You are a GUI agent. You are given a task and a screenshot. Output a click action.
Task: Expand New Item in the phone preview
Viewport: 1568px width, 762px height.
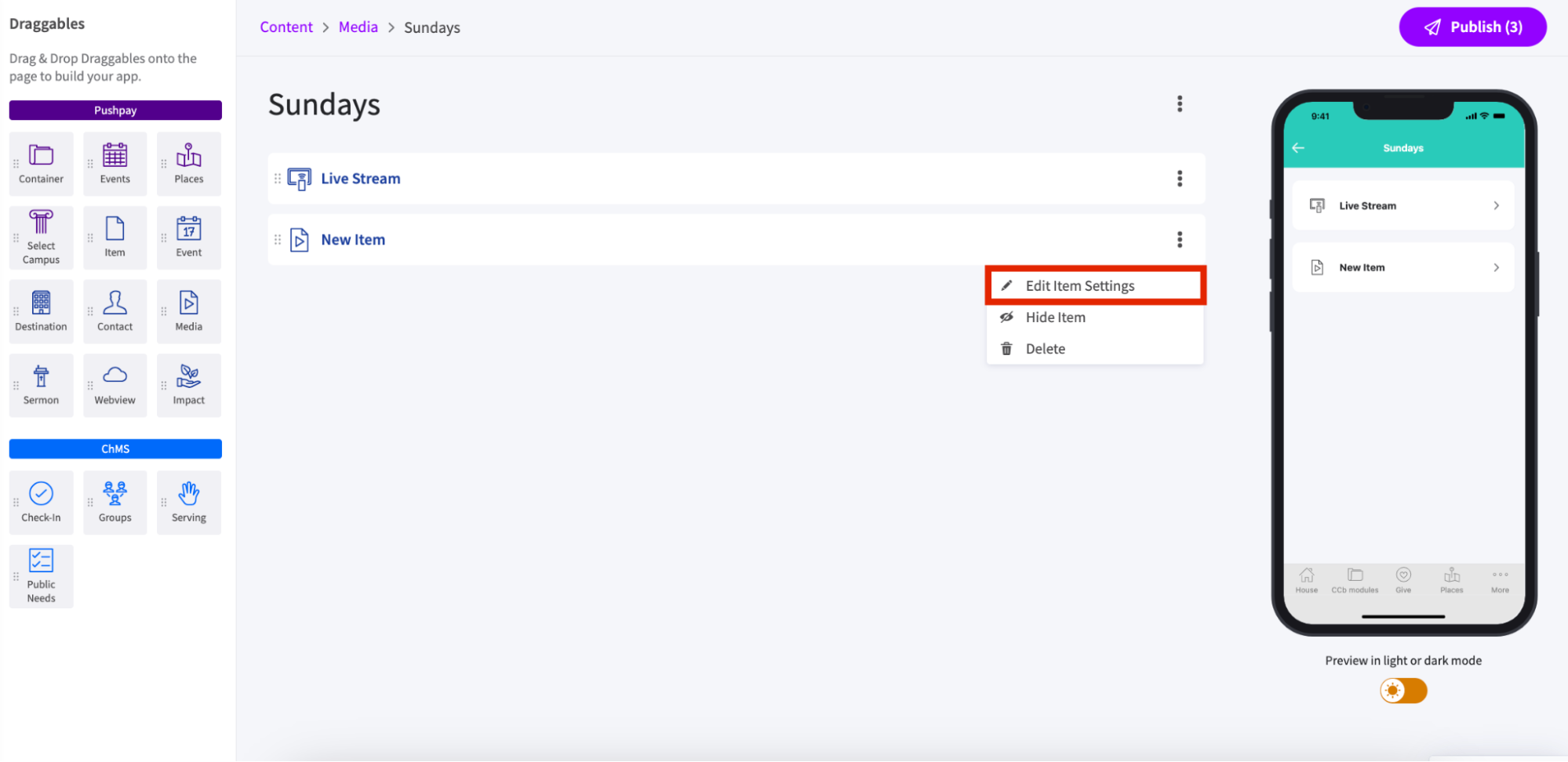click(x=1402, y=267)
